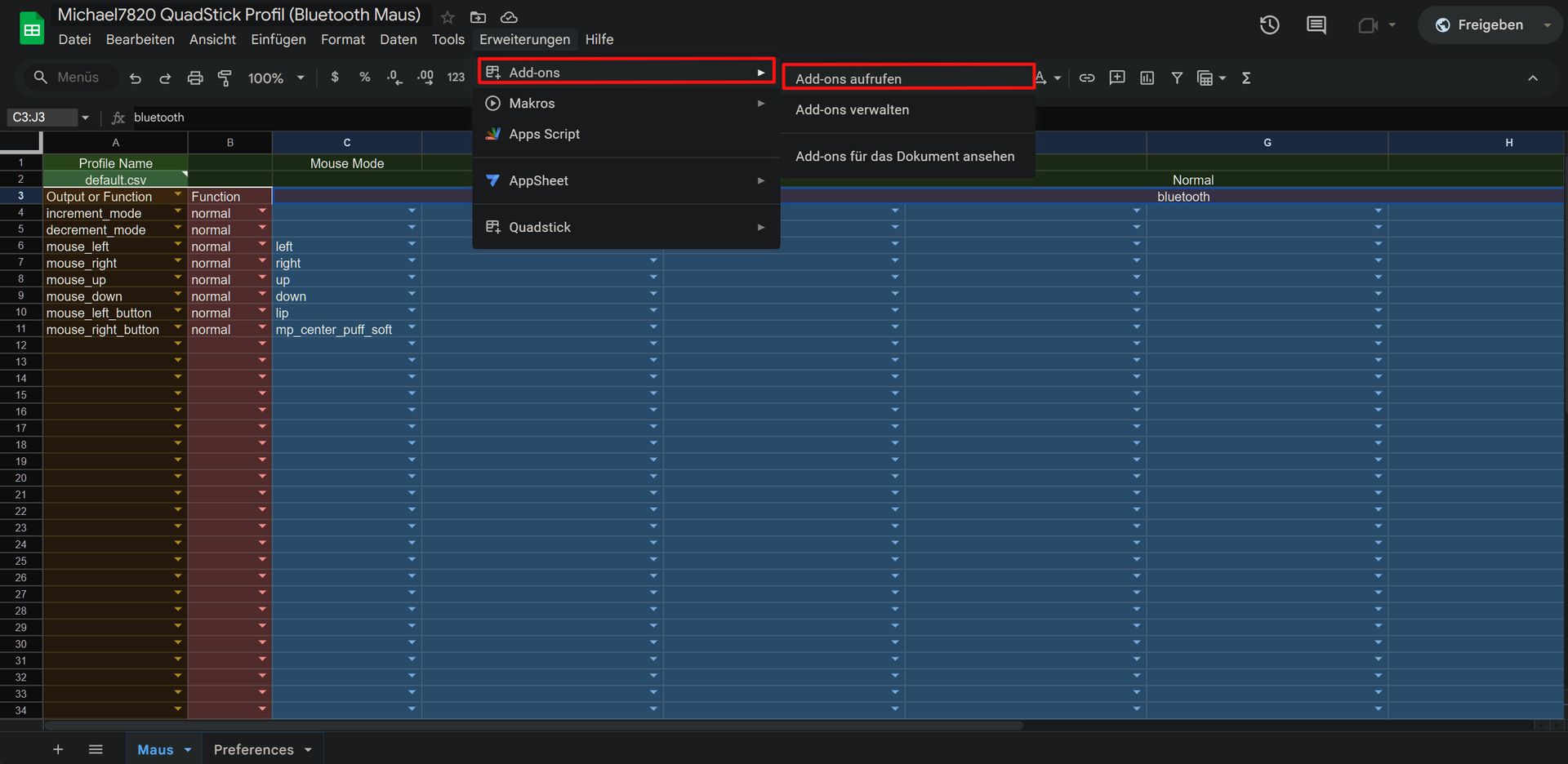
Task: Open version history clock icon
Action: click(x=1269, y=25)
